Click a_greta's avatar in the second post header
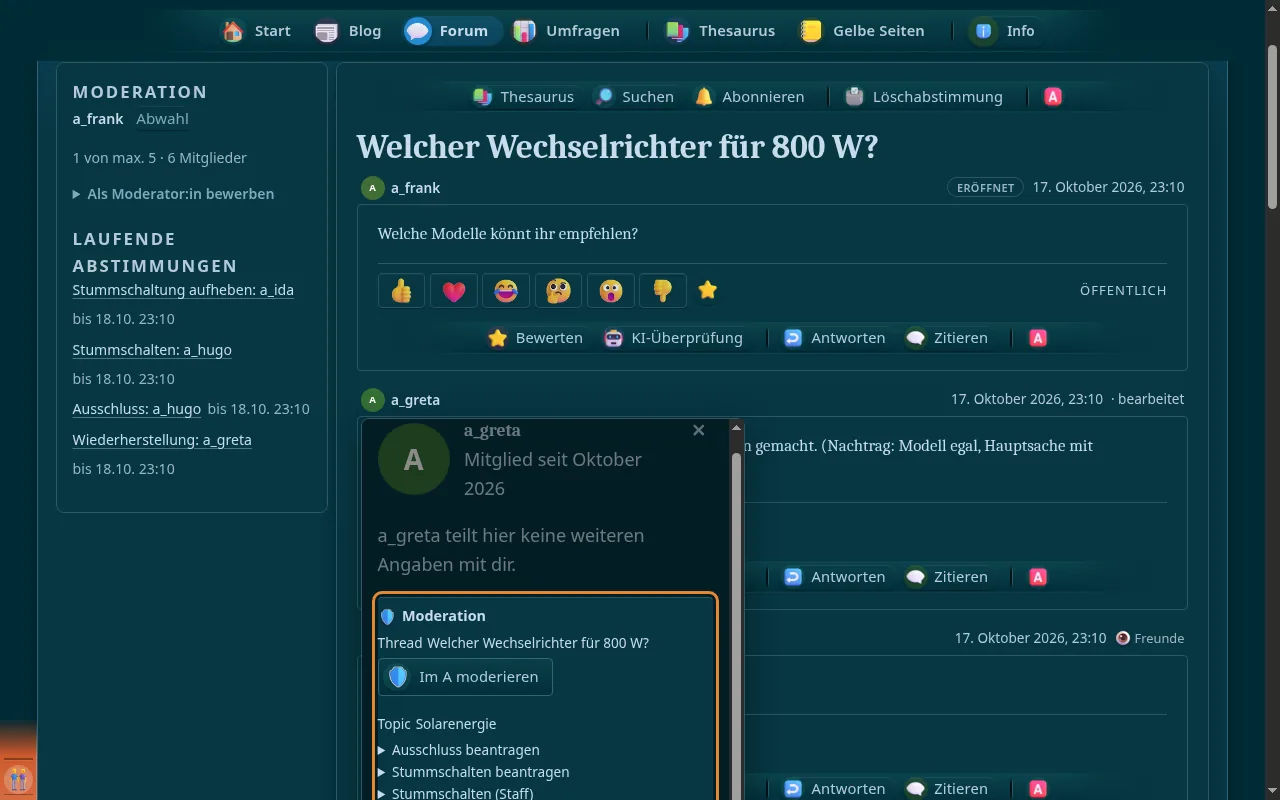1280x800 pixels. [373, 400]
